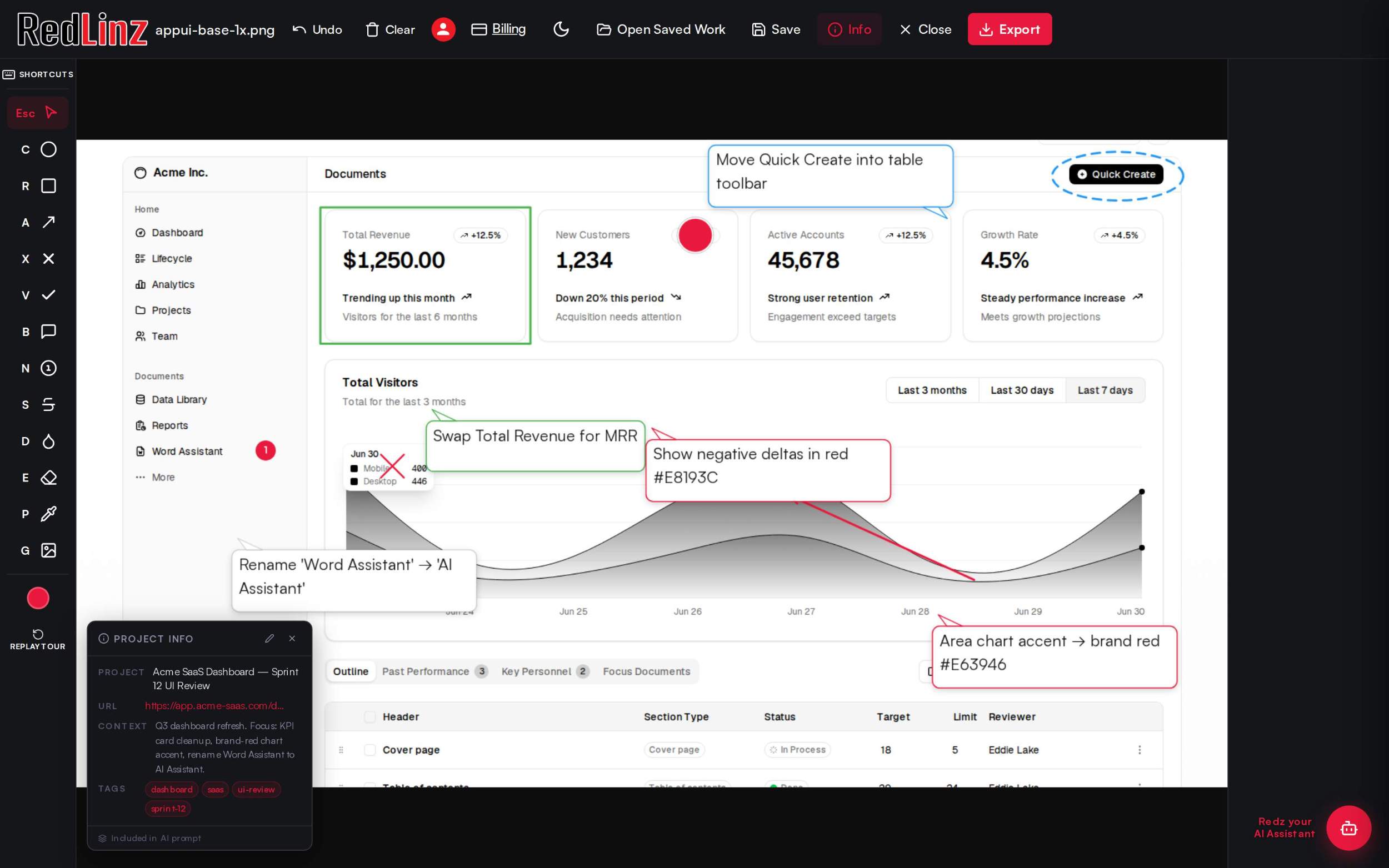The width and height of the screenshot is (1389, 868).
Task: Open the project URL link
Action: (214, 705)
